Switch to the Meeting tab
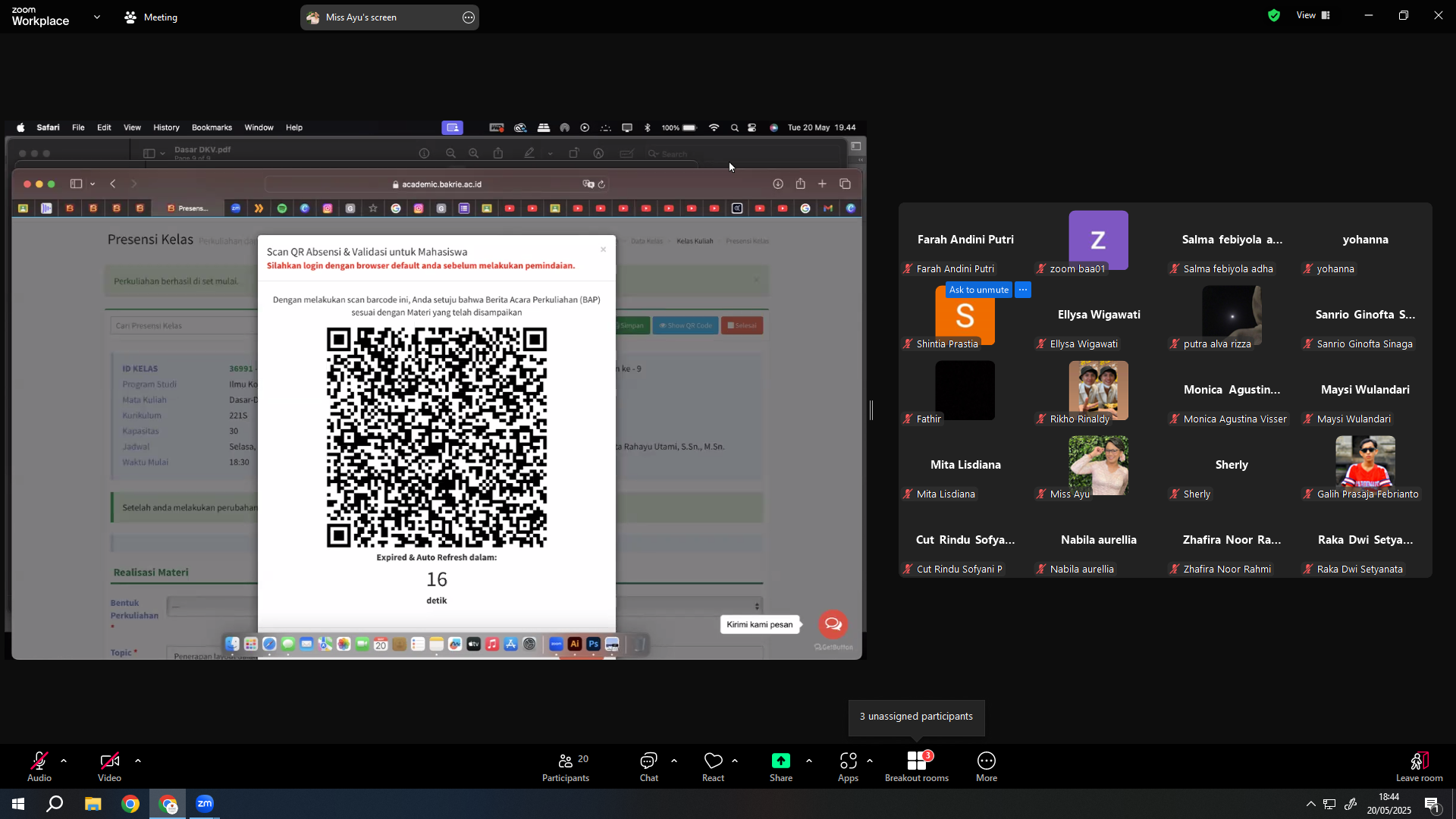Image resolution: width=1456 pixels, height=819 pixels. pos(151,17)
